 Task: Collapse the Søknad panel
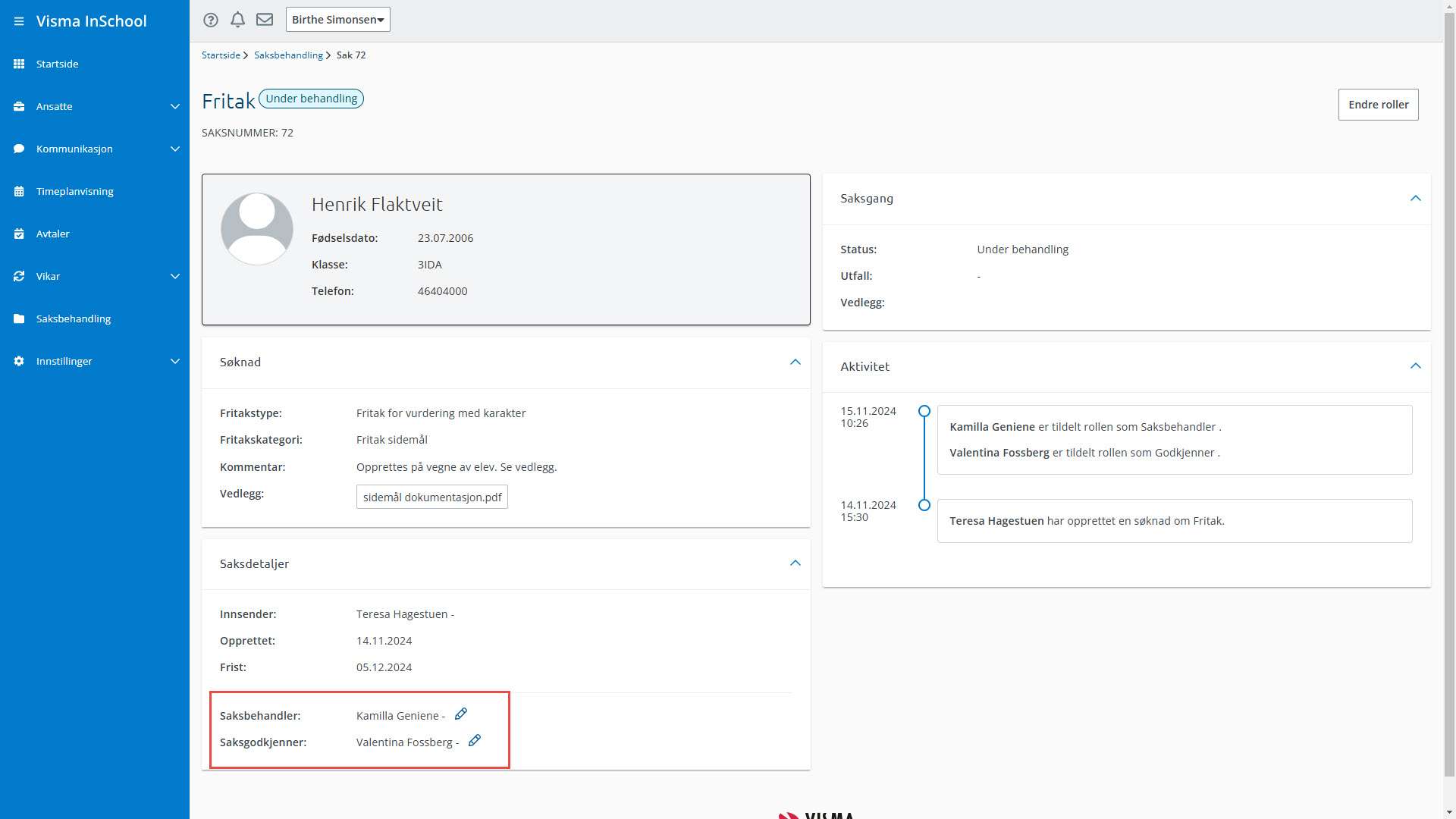(795, 362)
